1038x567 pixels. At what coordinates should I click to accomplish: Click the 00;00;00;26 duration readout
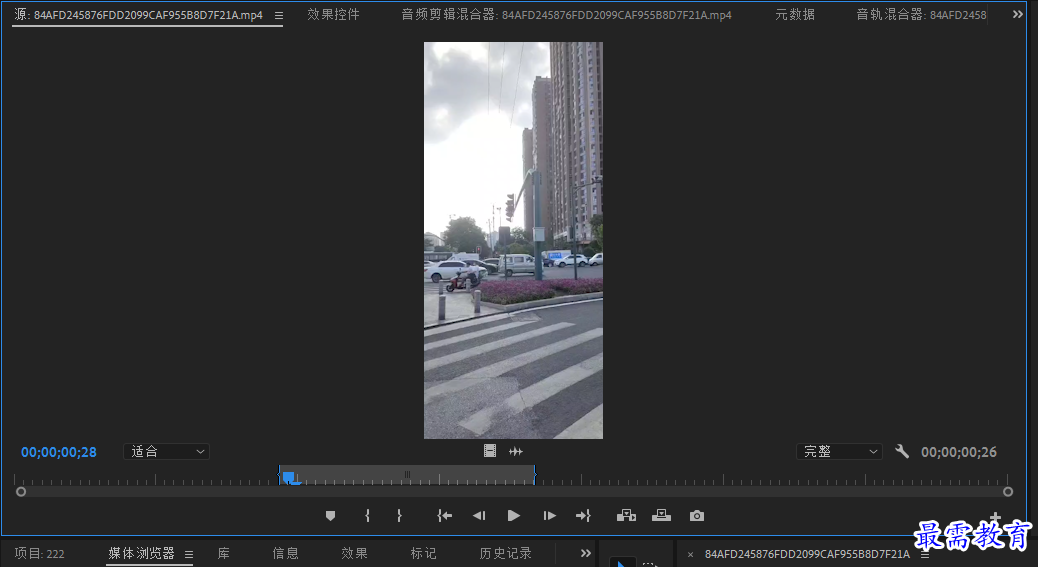pyautogui.click(x=959, y=452)
